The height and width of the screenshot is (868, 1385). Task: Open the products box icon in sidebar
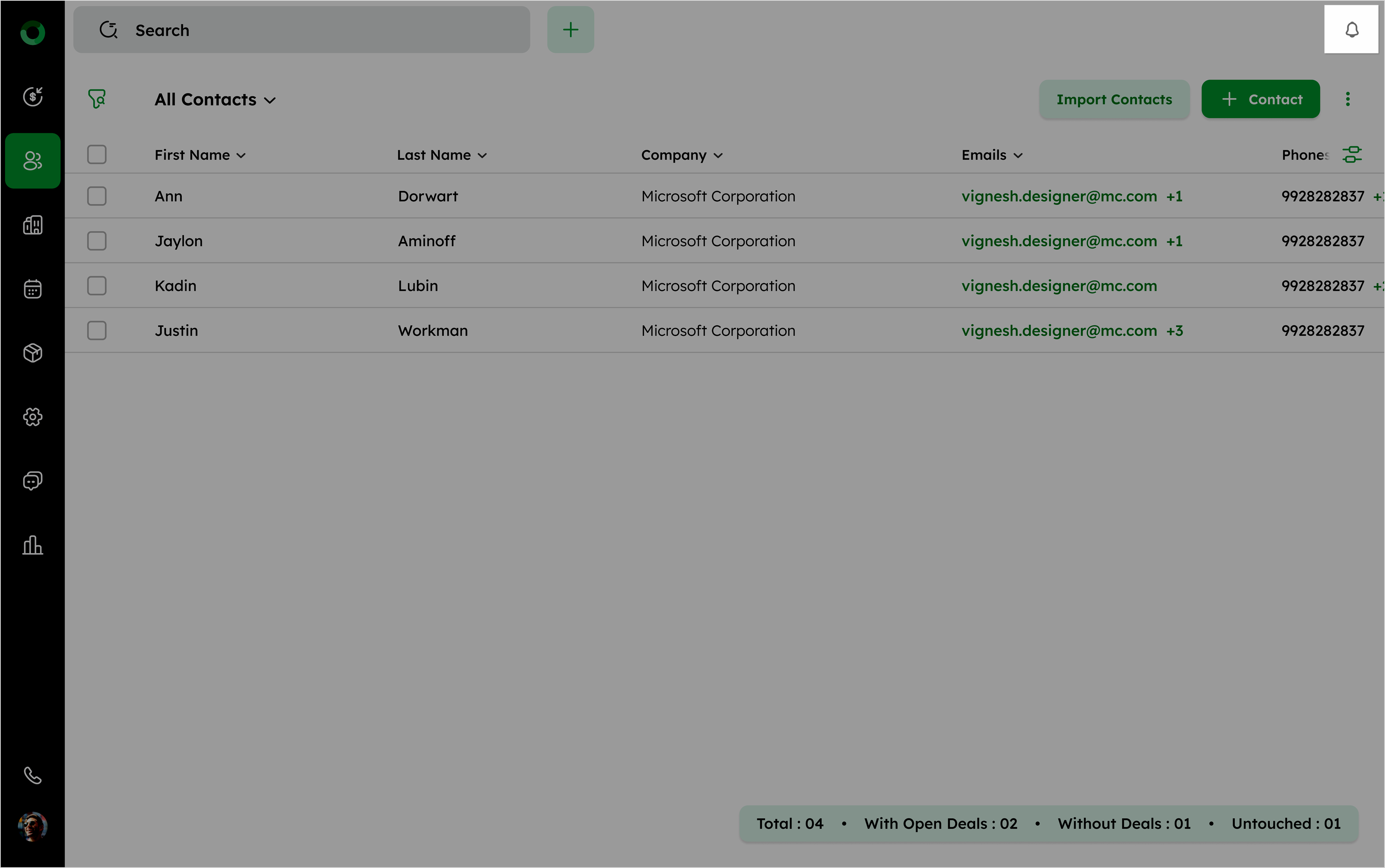(33, 353)
